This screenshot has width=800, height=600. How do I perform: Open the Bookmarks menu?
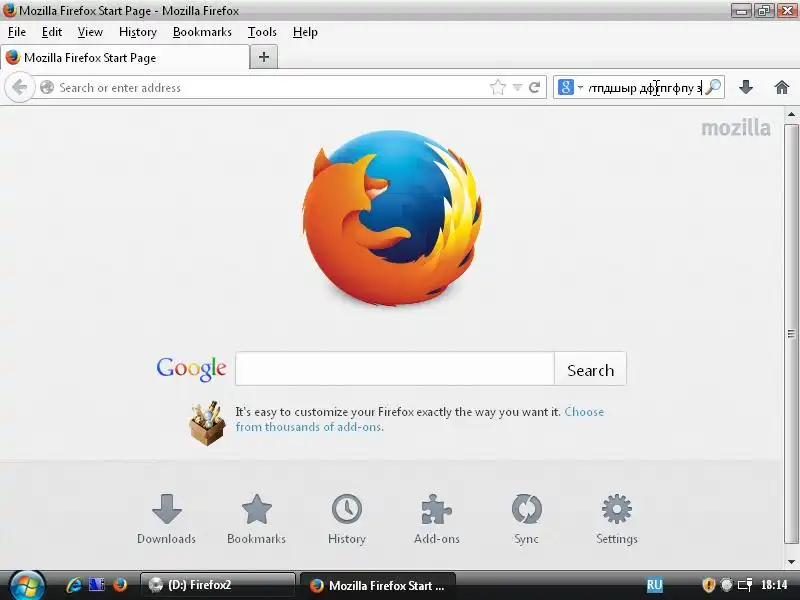pos(202,32)
